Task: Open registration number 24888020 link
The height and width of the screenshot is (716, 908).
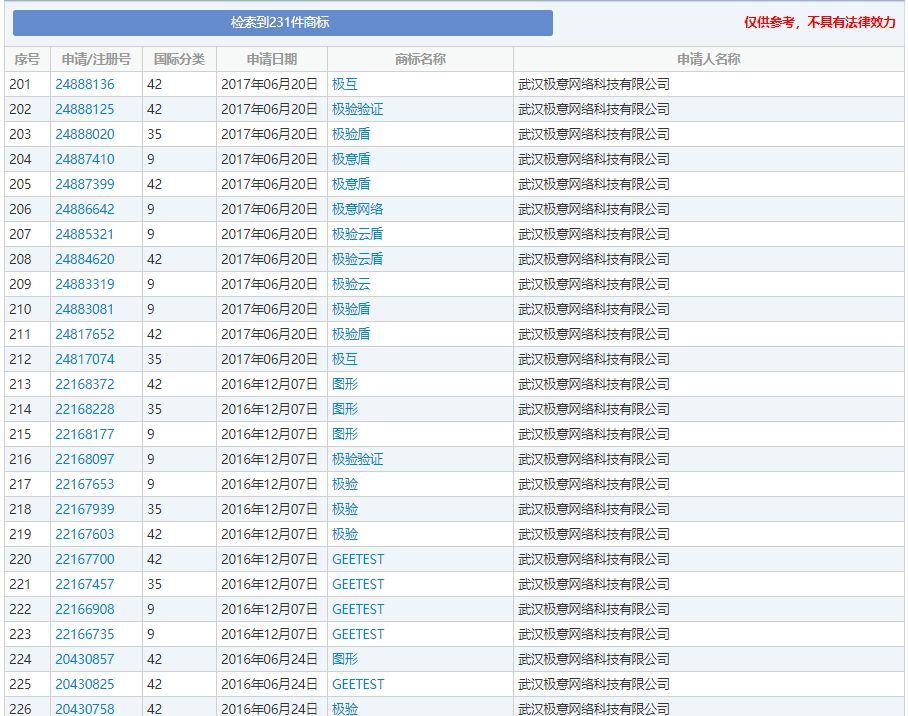Action: [85, 134]
